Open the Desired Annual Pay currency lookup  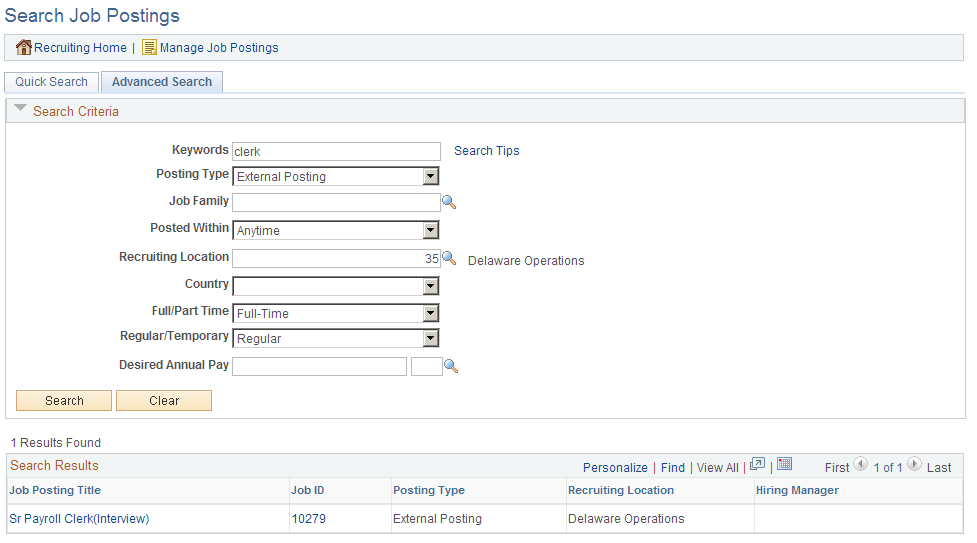[451, 367]
